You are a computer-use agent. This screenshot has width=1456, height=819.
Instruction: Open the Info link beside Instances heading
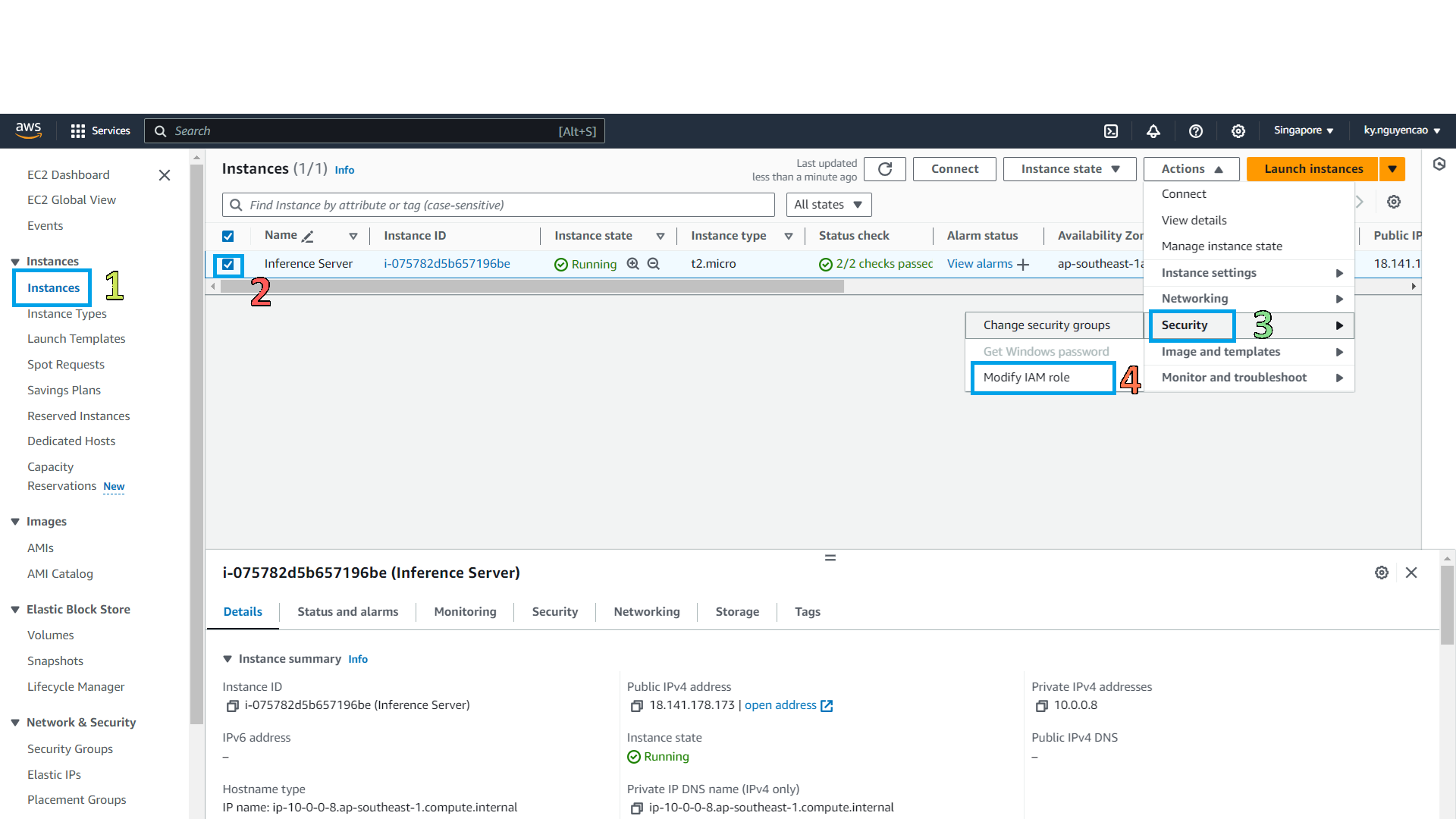click(344, 170)
